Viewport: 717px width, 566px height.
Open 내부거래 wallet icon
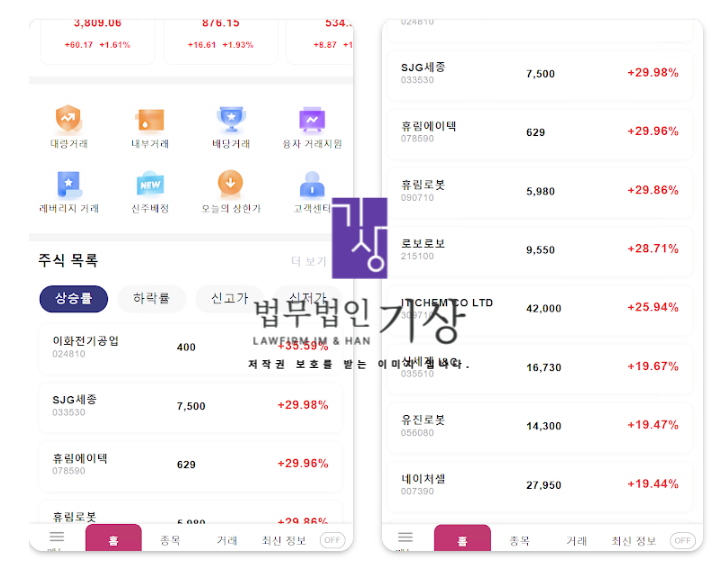150,119
